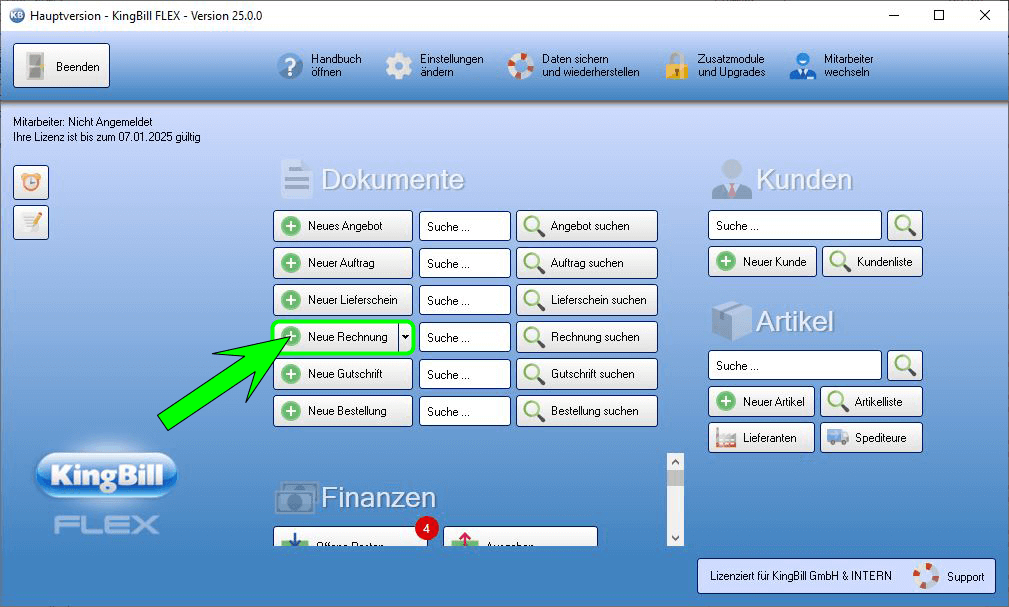Screen dimensions: 1009x607
Task: Open Einstellungen ändern gear settings
Action: point(434,66)
